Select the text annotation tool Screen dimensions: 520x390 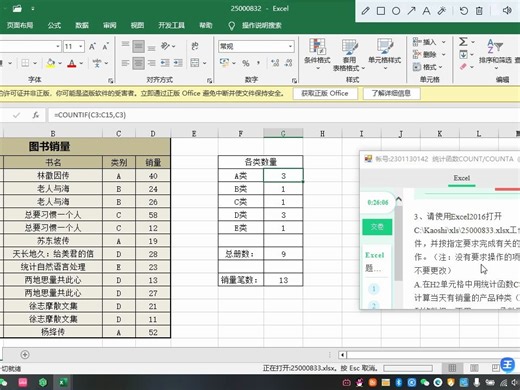click(426, 11)
